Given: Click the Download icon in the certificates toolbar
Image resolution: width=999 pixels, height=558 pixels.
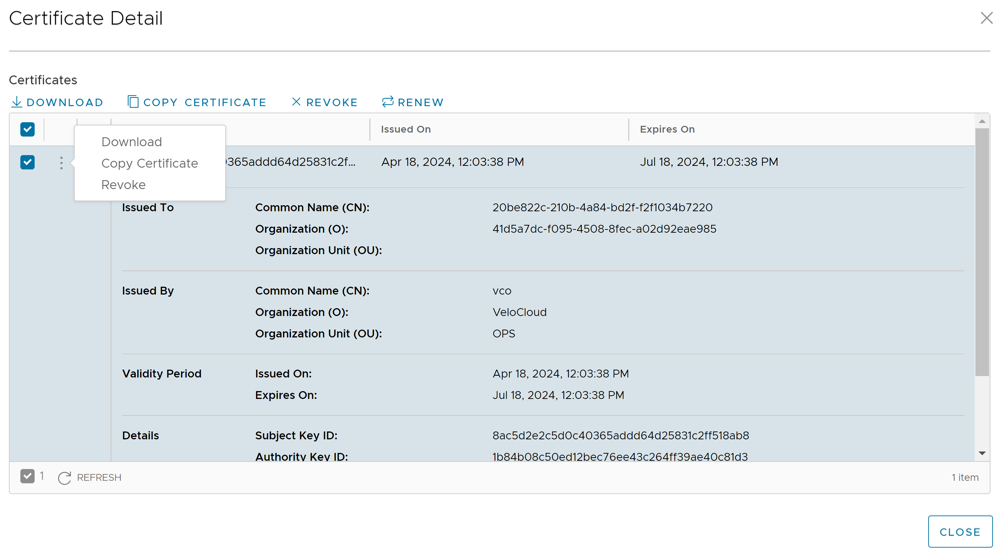Looking at the screenshot, I should click(17, 102).
